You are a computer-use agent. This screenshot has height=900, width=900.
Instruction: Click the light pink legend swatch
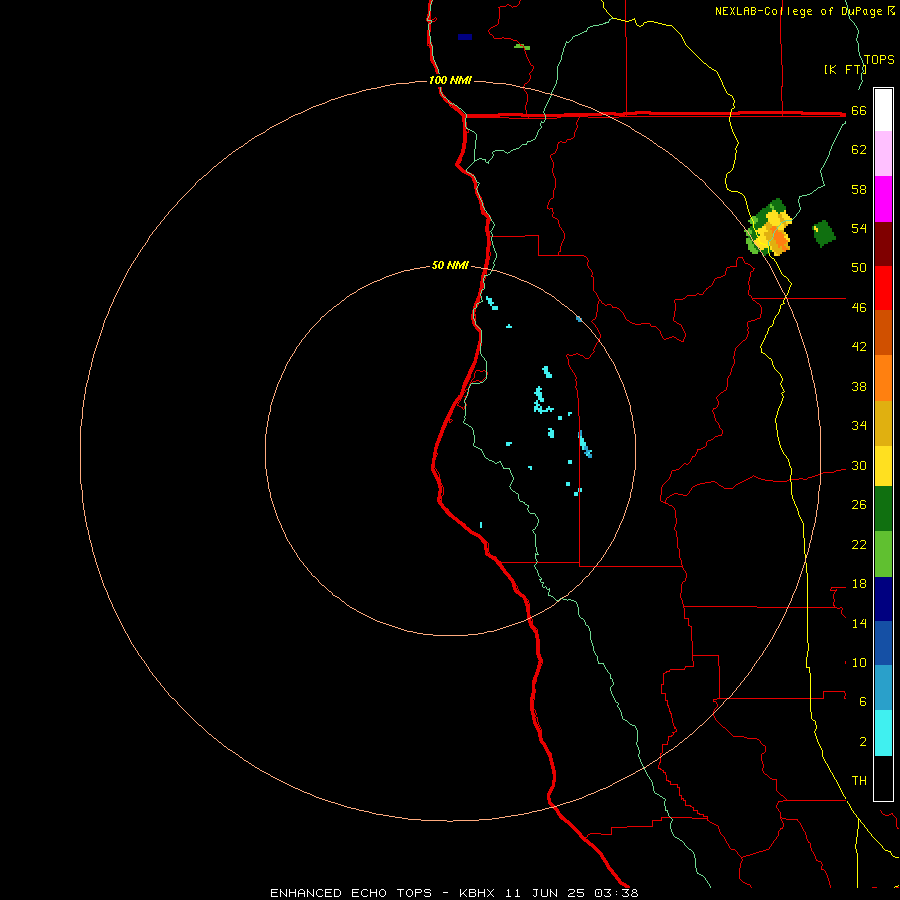[x=883, y=154]
